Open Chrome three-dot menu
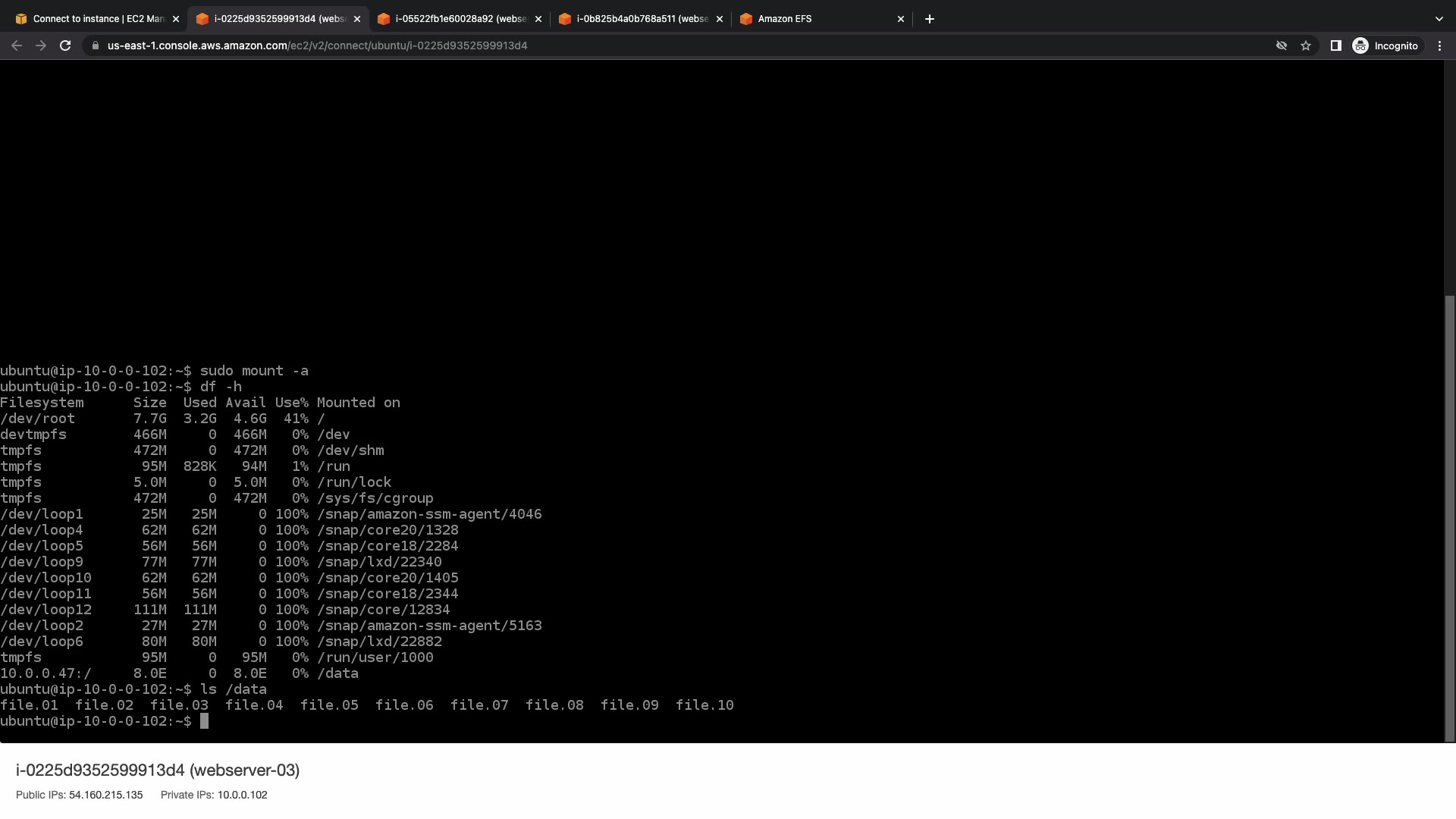The width and height of the screenshot is (1456, 819). (x=1439, y=45)
